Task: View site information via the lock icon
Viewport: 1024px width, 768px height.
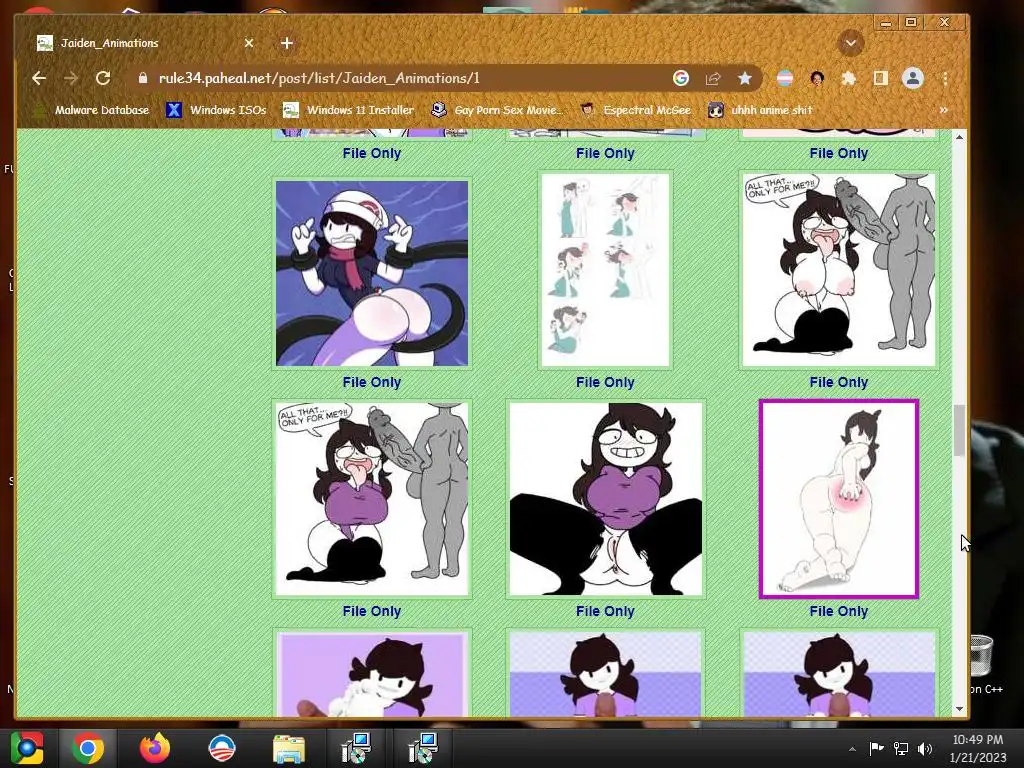Action: 143,78
